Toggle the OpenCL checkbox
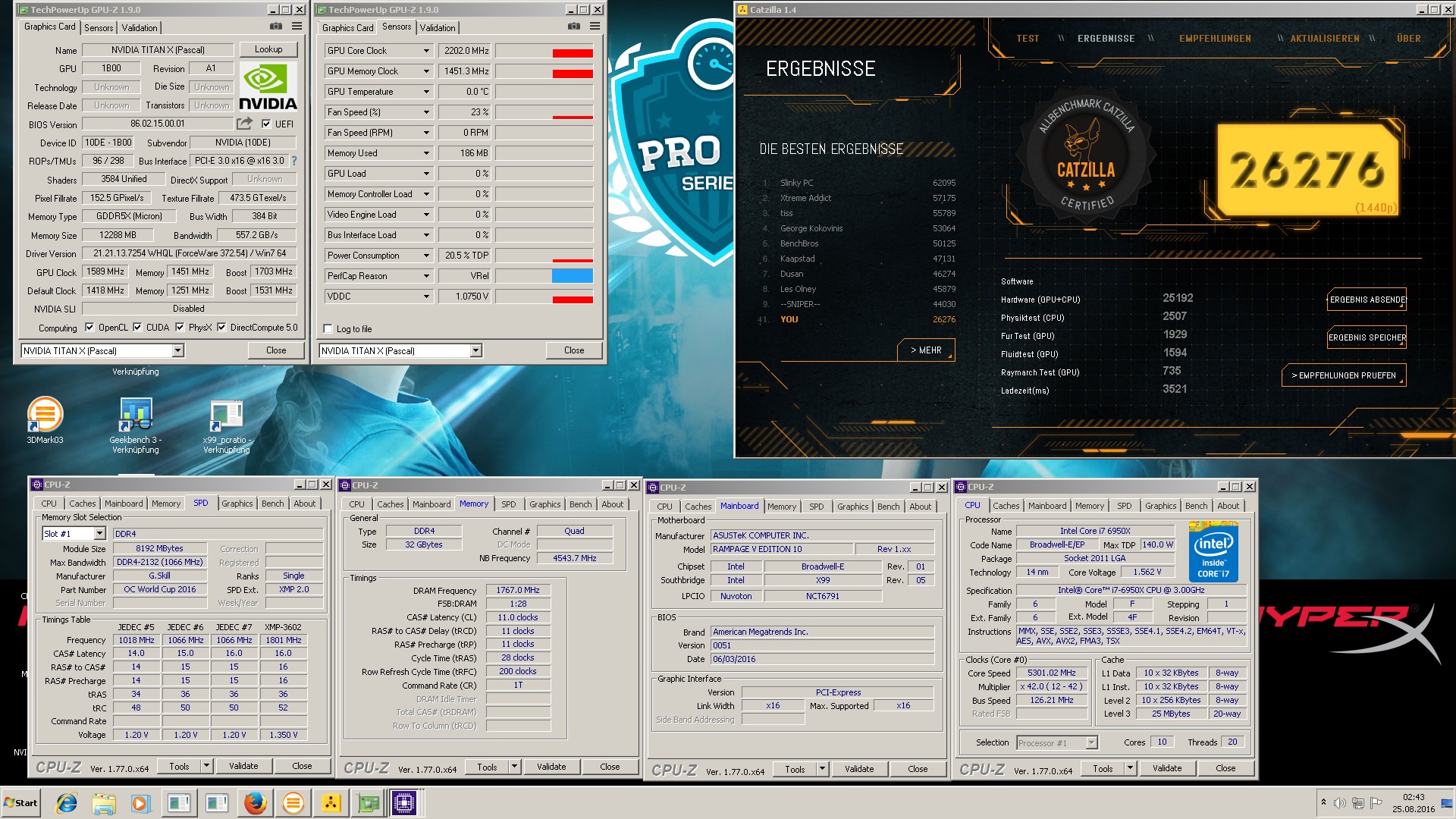The image size is (1456, 819). 89,328
